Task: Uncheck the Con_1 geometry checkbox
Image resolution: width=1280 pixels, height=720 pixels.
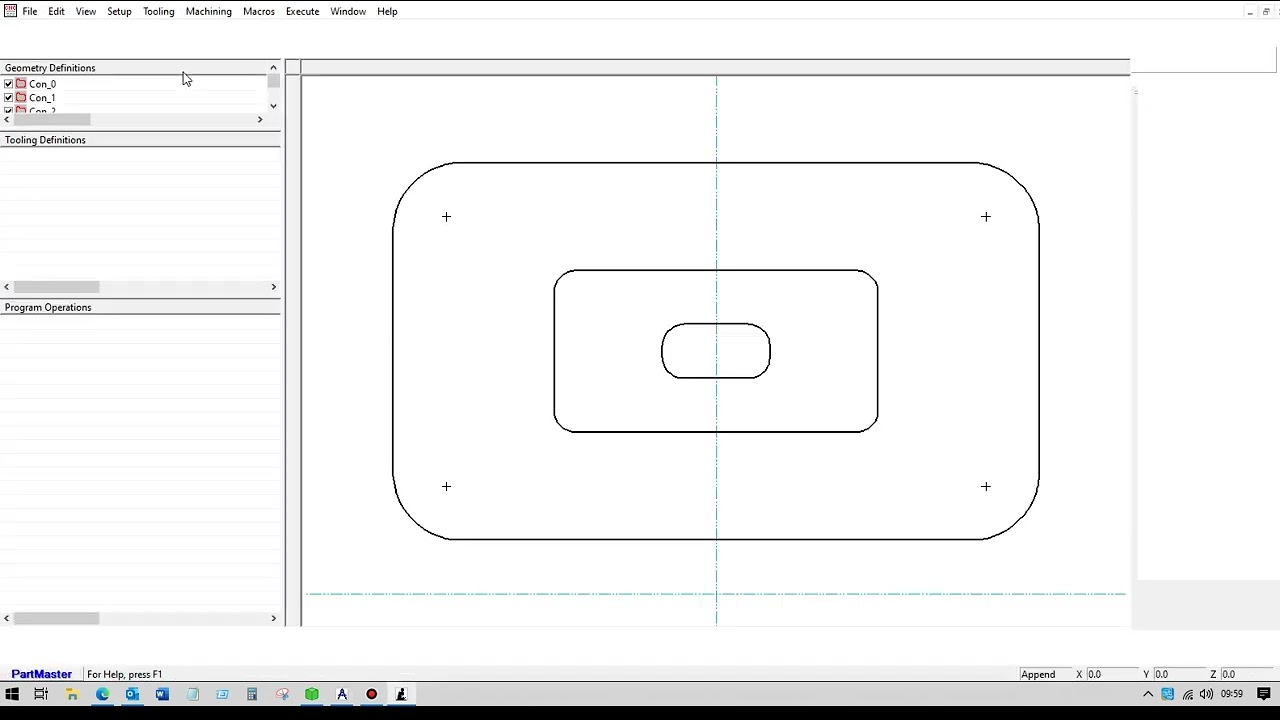Action: click(9, 98)
